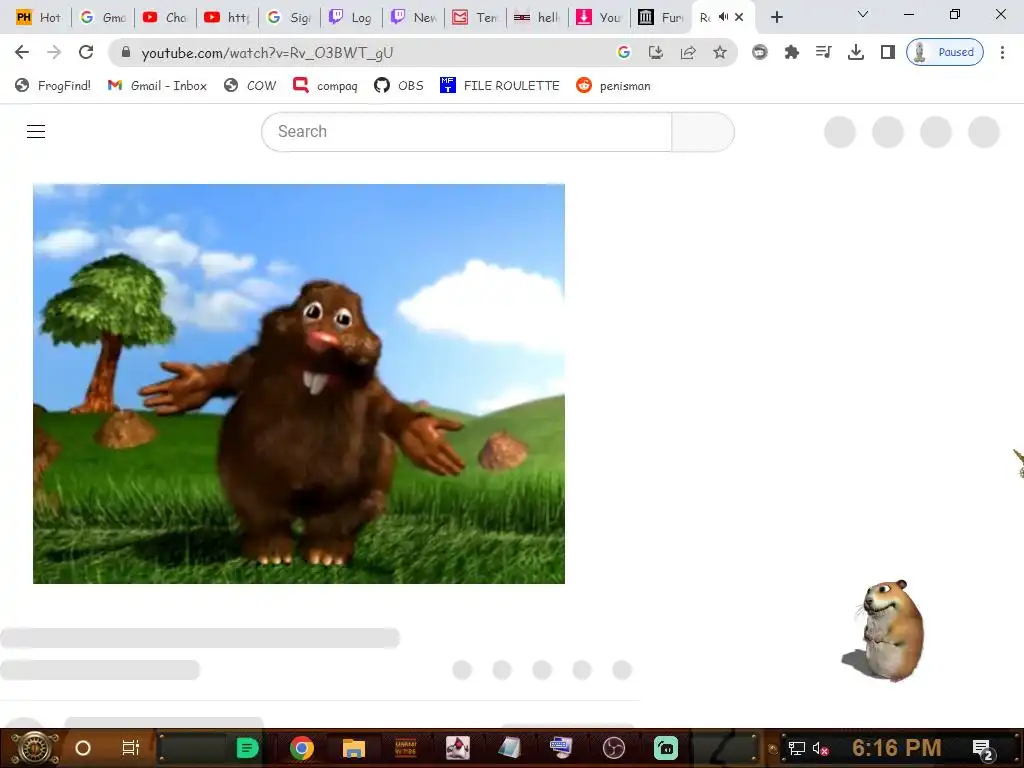Open the FILE ROULETTE bookmark

[500, 86]
